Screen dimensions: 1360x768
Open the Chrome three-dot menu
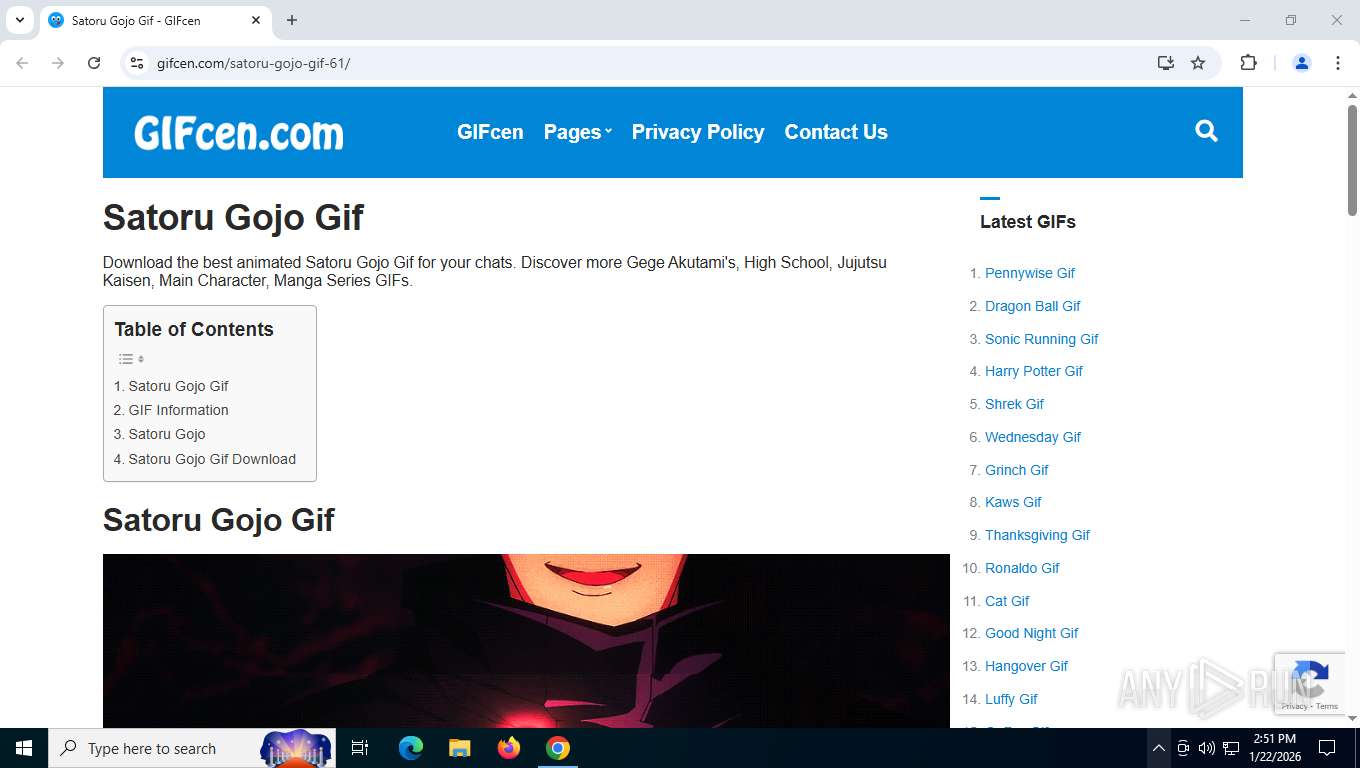click(x=1338, y=63)
